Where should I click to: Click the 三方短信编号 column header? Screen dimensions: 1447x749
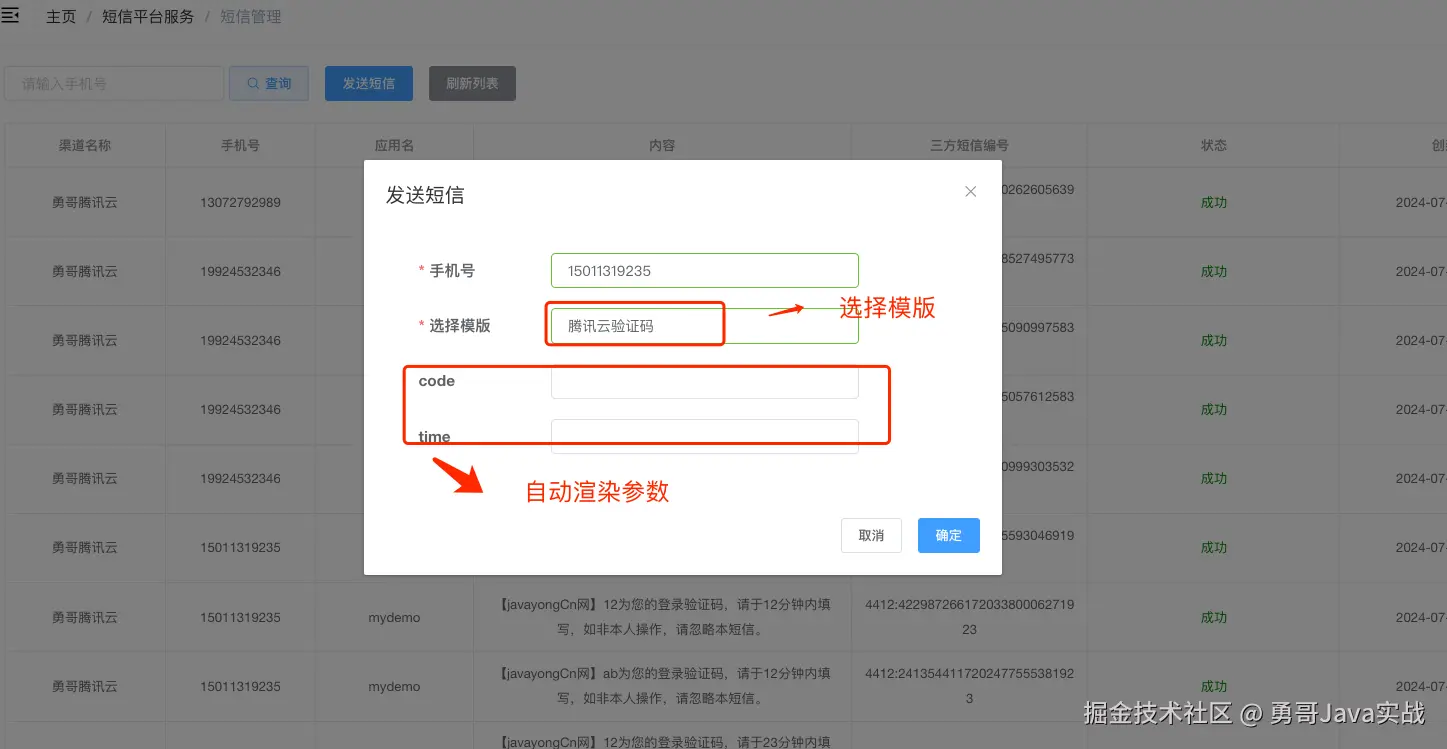(x=969, y=145)
